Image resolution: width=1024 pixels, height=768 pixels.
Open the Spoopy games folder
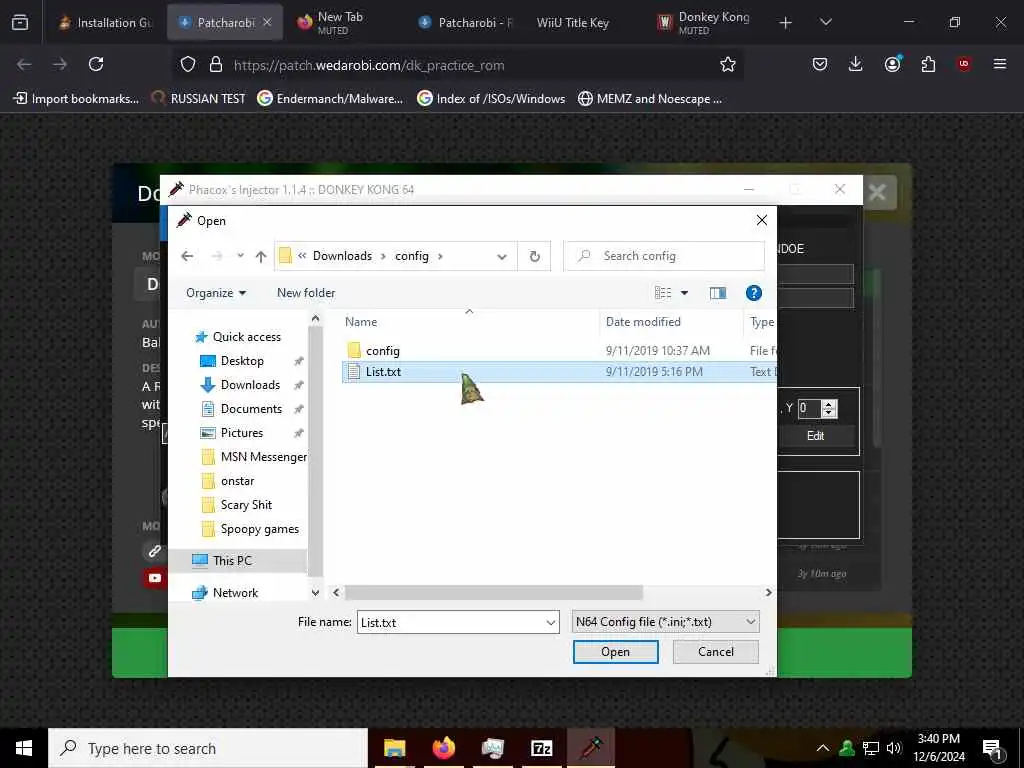259,529
